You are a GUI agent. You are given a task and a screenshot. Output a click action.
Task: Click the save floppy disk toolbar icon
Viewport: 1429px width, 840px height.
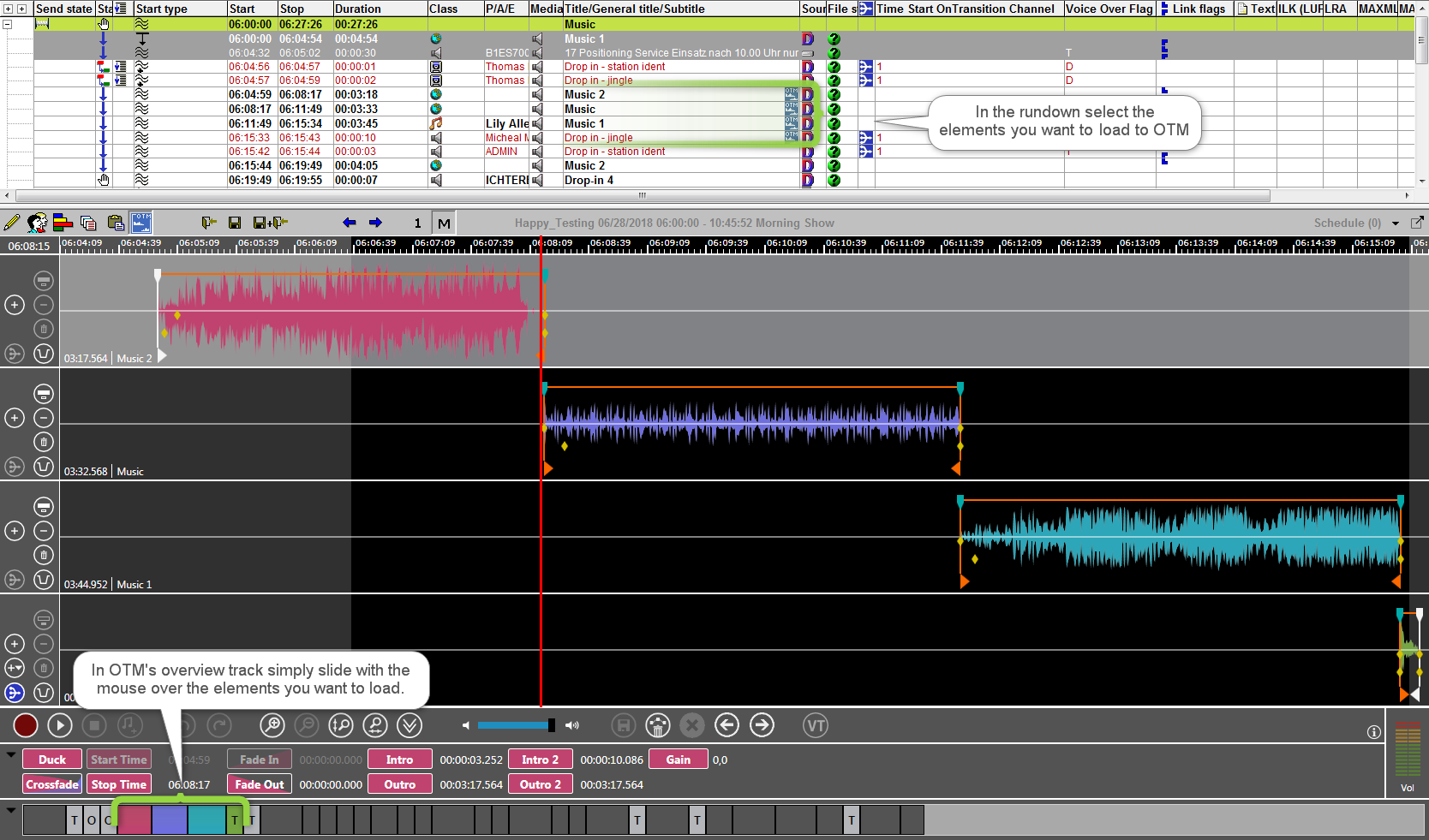pos(235,223)
